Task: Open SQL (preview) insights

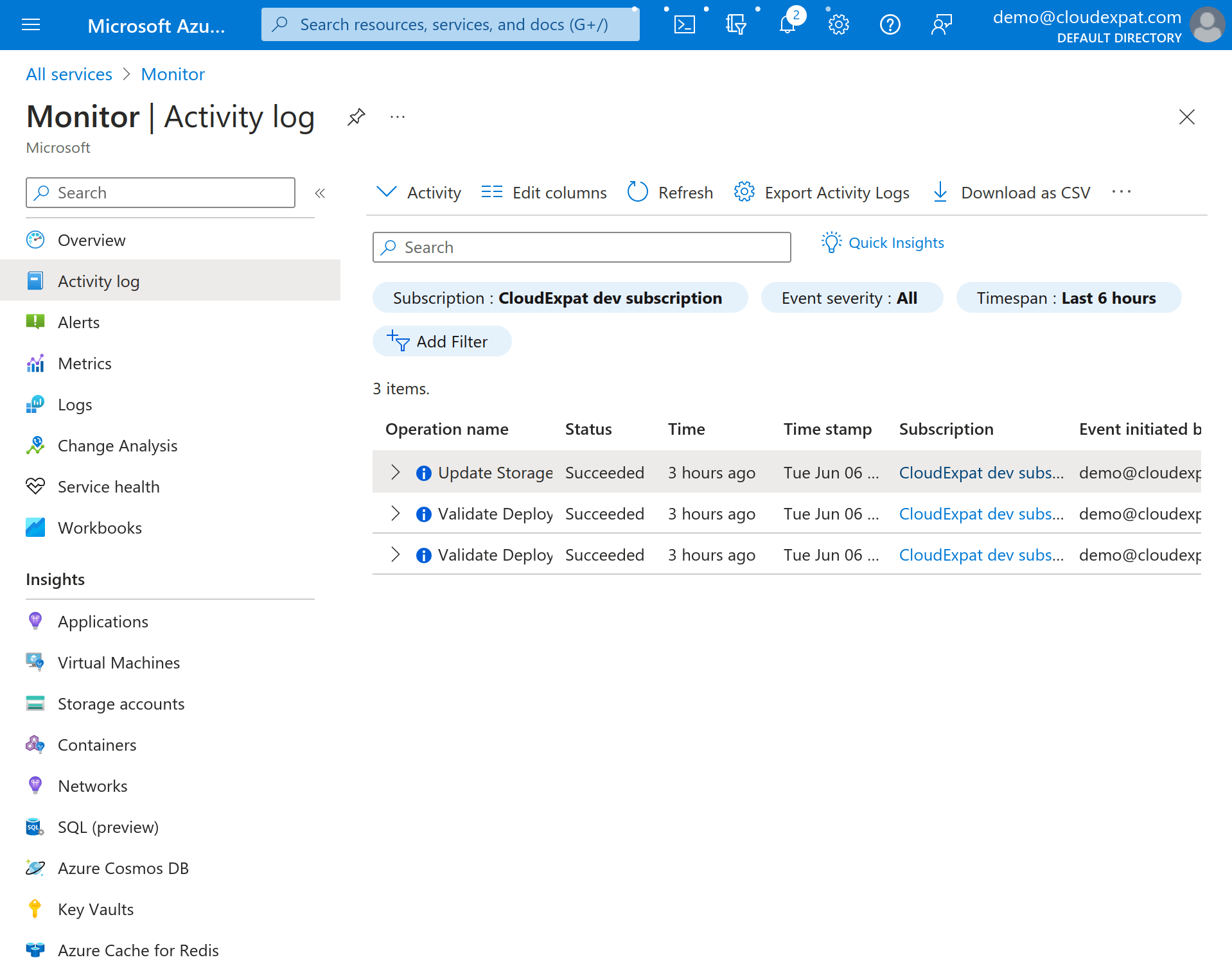Action: [170, 827]
